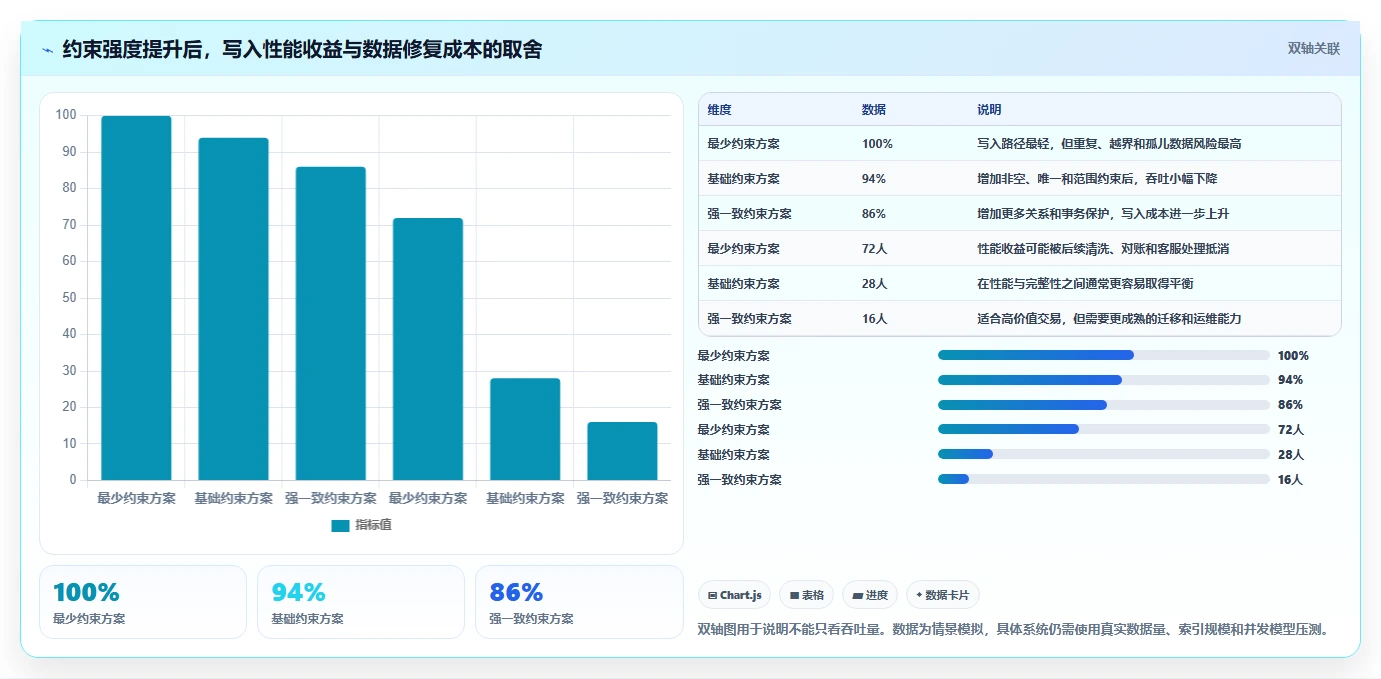Viewport: 1381px width, 679px height.
Task: Click table cell 在性能与完整性之间通常更容易取得平衡
Action: pyautogui.click(x=1085, y=284)
